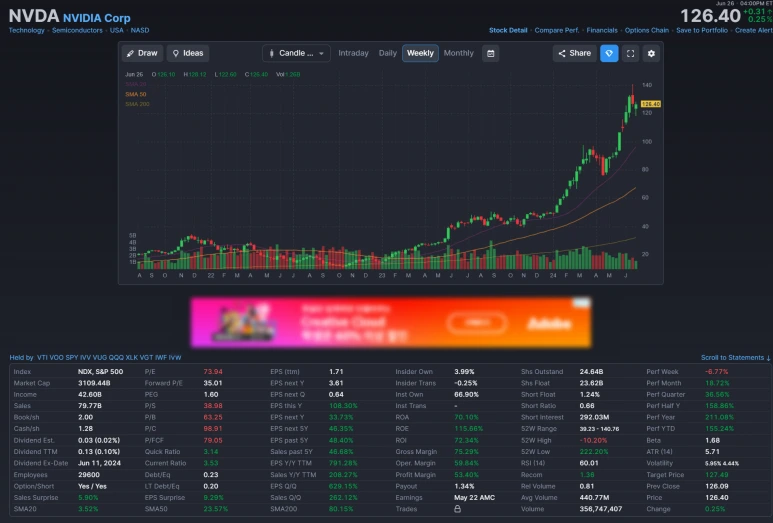Screen dimensions: 773x523
Task: Select the Weekly timeframe tab
Action: point(420,53)
